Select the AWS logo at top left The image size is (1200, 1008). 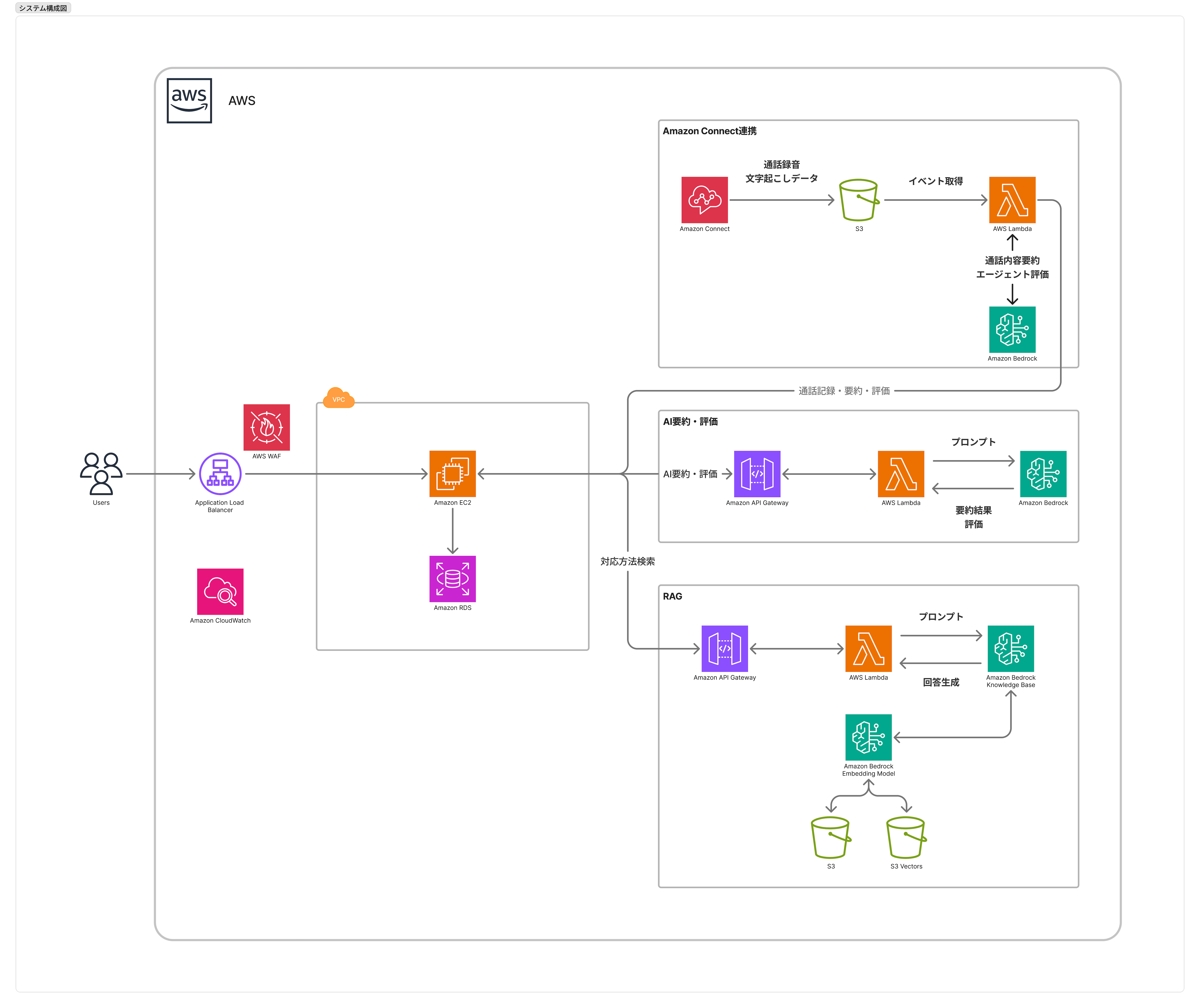pos(189,100)
